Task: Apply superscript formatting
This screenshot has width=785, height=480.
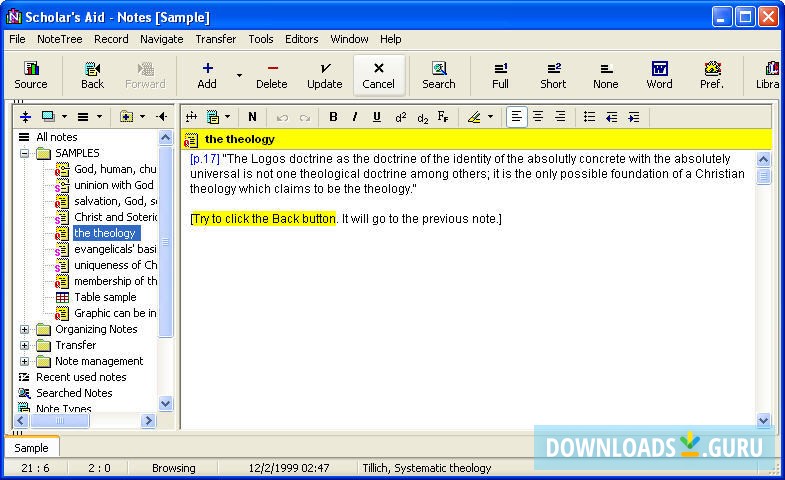Action: [401, 117]
